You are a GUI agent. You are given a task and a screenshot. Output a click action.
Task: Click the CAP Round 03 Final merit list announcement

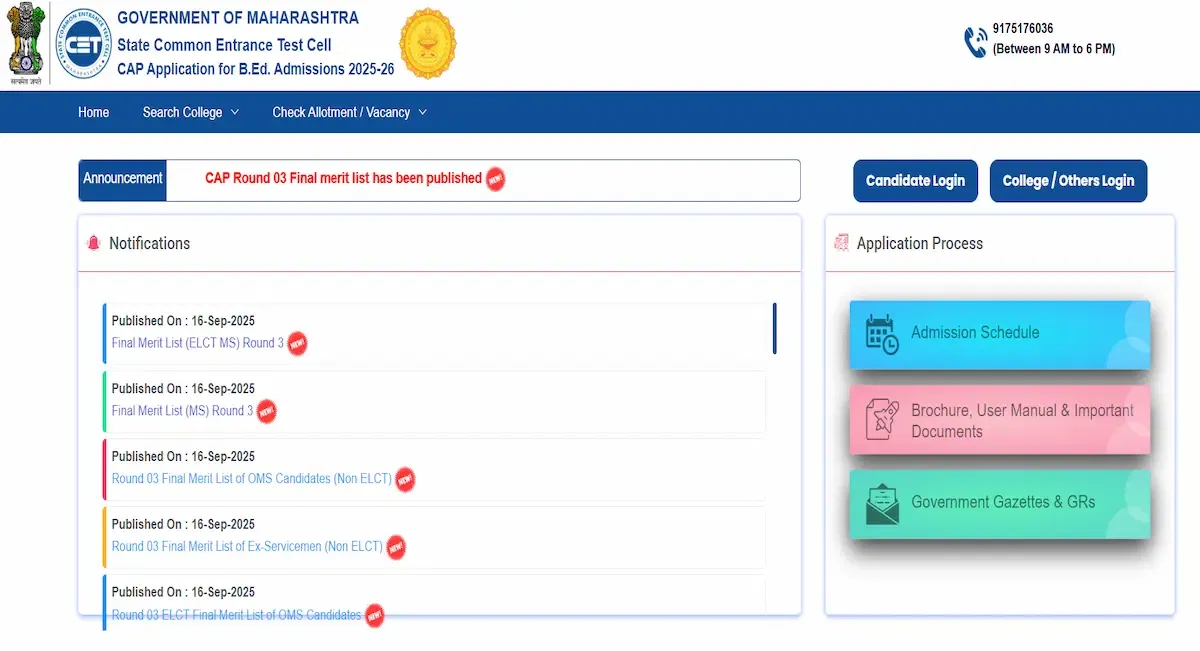pos(343,178)
